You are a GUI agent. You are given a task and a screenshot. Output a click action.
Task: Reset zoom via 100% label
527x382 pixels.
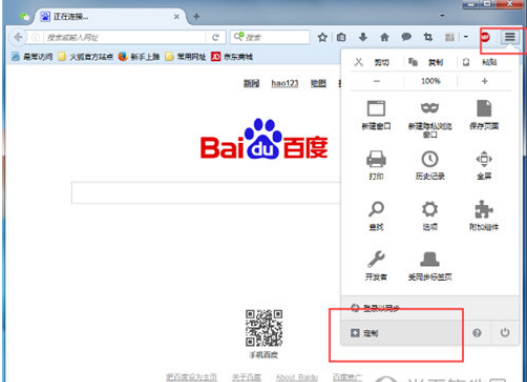pos(431,81)
